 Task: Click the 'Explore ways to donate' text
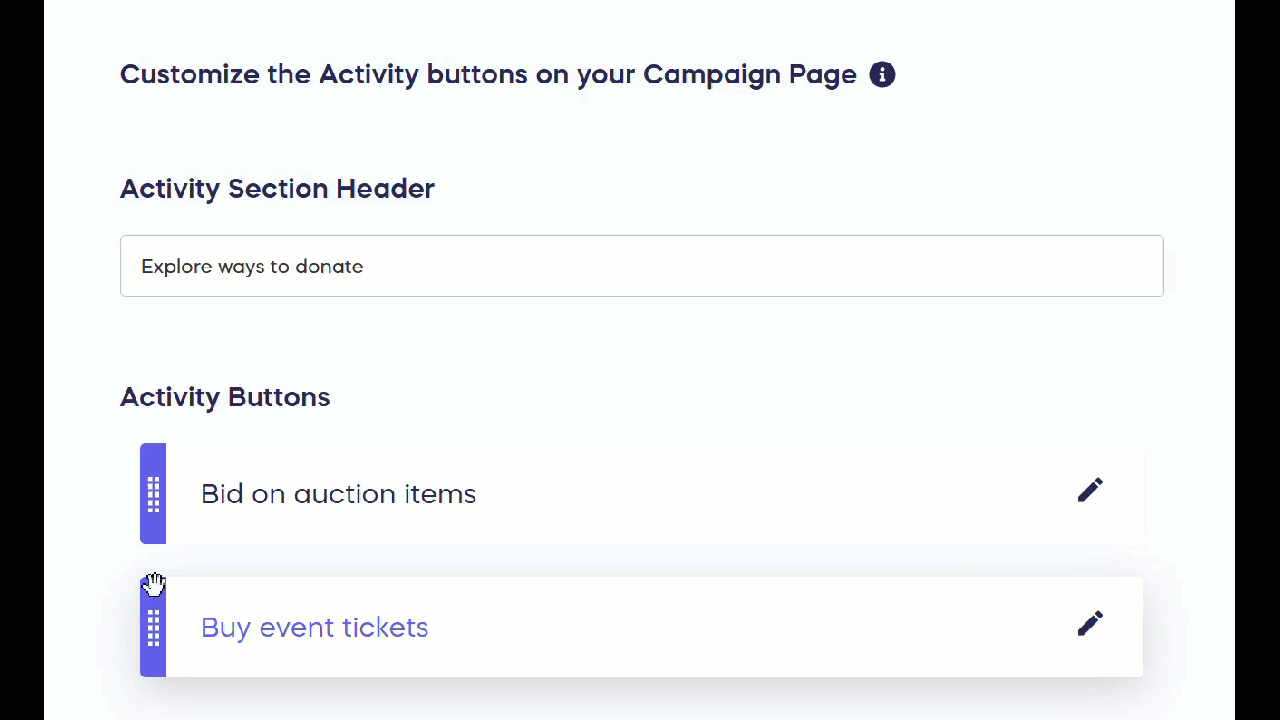pos(252,267)
